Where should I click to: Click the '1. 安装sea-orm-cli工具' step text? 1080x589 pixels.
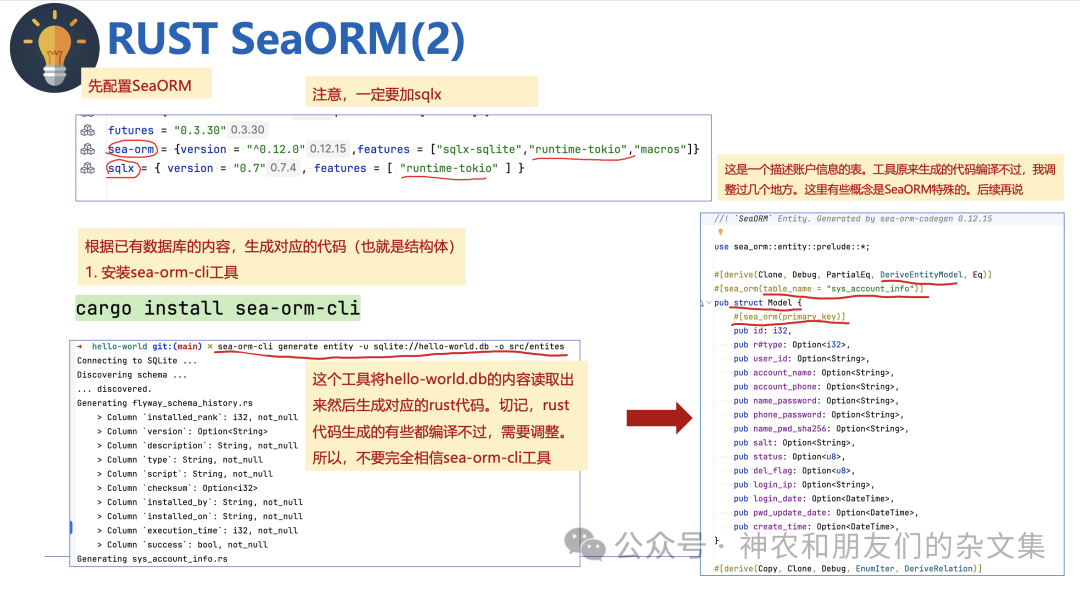click(x=162, y=272)
